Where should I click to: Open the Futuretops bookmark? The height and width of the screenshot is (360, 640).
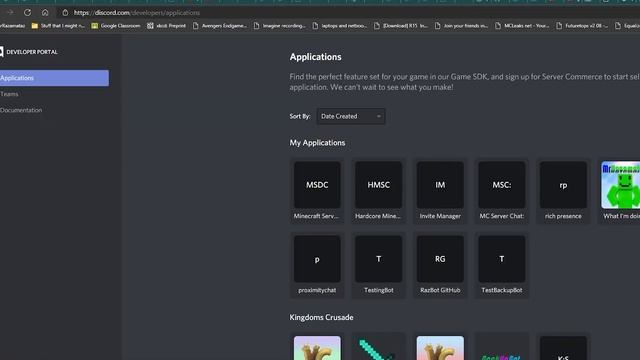pos(582,26)
